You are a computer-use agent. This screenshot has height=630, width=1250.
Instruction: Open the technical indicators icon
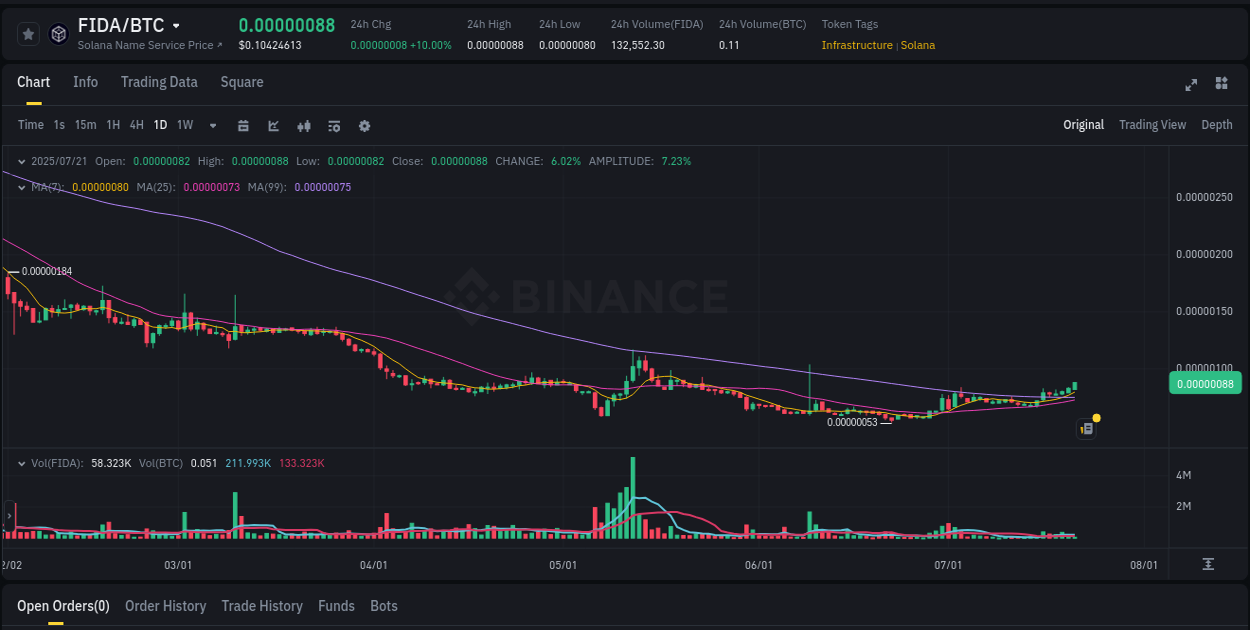(333, 125)
